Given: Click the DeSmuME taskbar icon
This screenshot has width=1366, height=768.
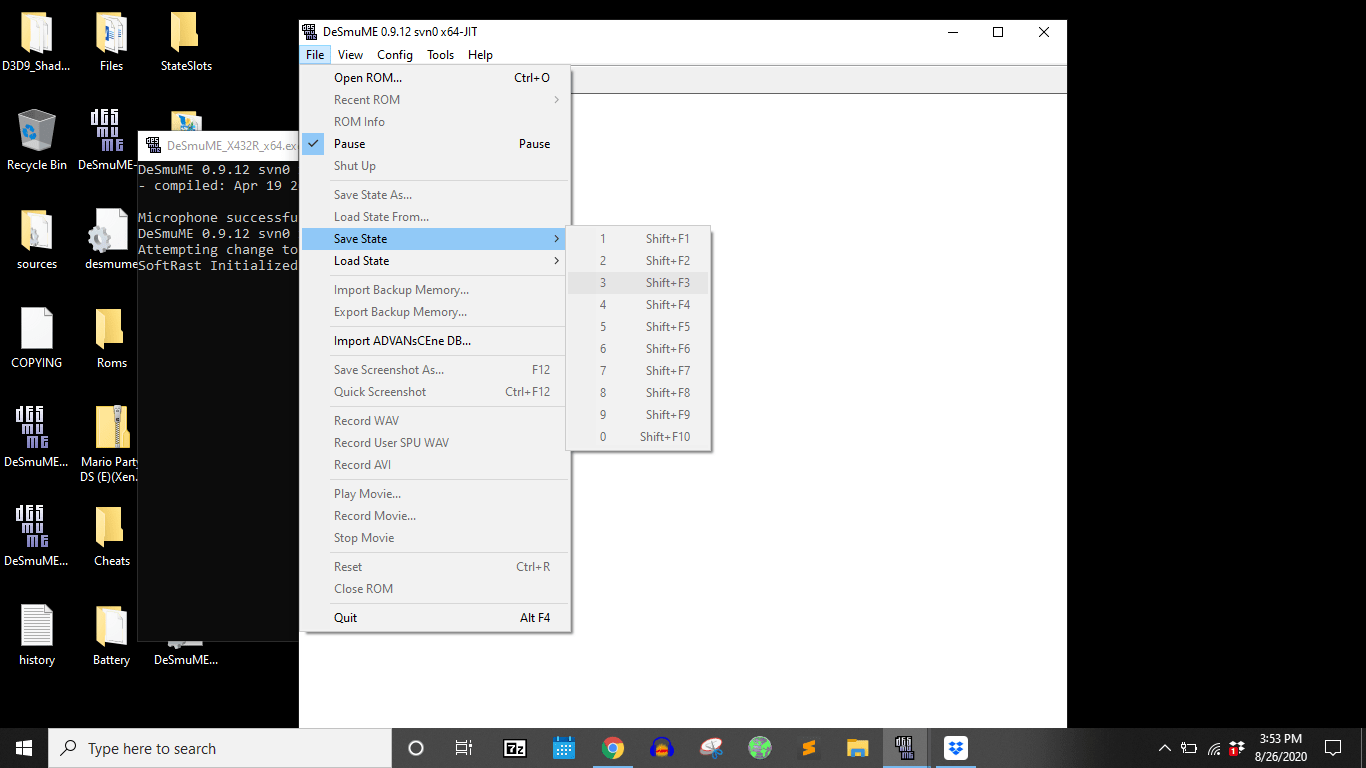Looking at the screenshot, I should pos(906,748).
